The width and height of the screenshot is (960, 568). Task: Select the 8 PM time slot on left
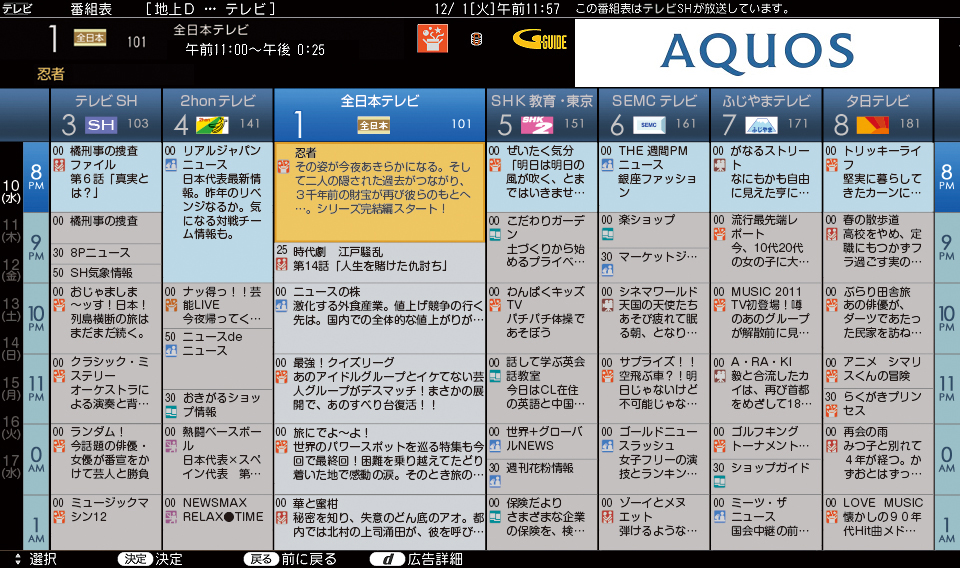[x=36, y=177]
